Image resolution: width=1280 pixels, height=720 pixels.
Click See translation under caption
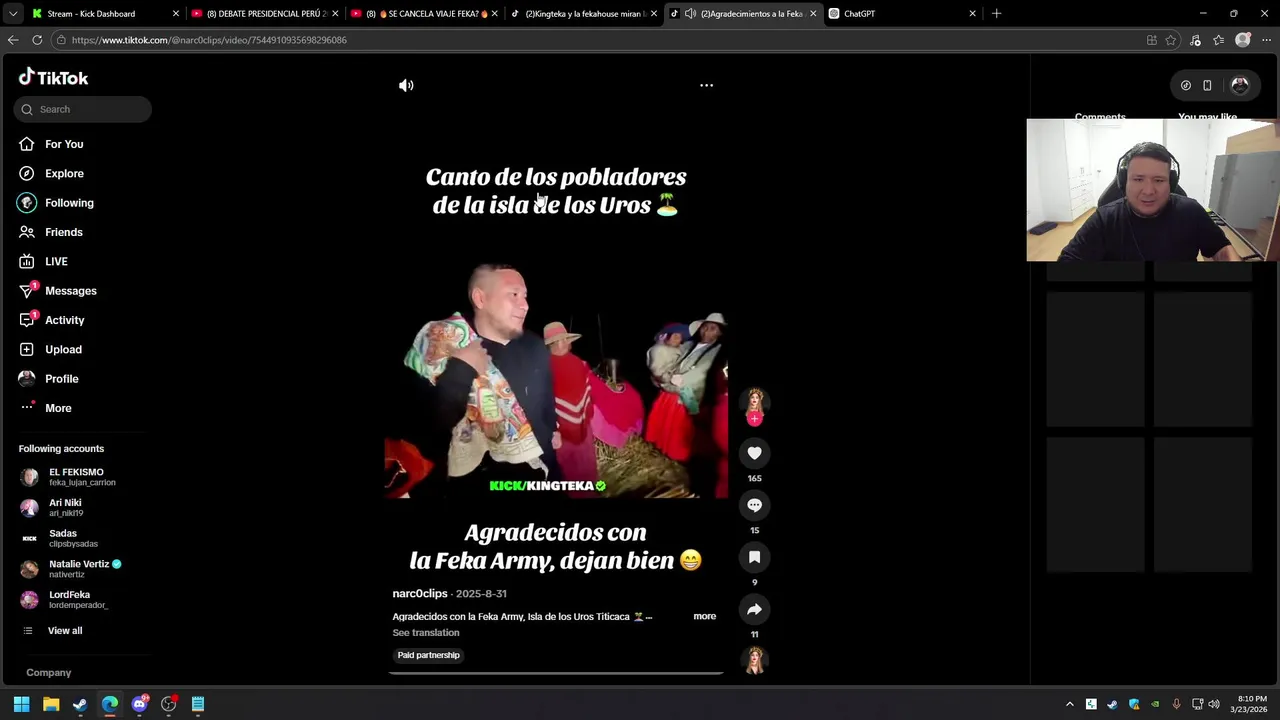(426, 633)
